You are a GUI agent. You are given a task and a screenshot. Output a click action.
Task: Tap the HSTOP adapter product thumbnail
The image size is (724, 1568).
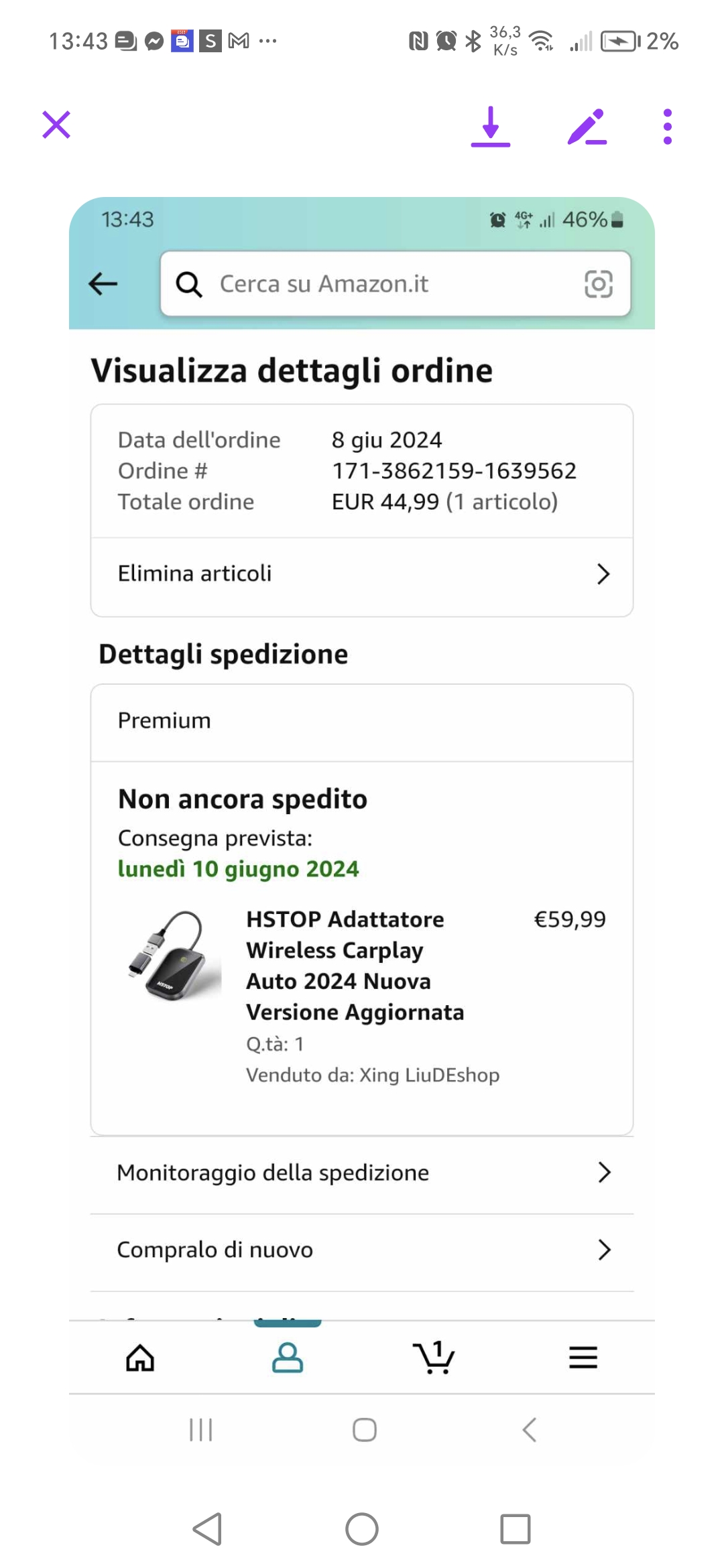(x=174, y=956)
